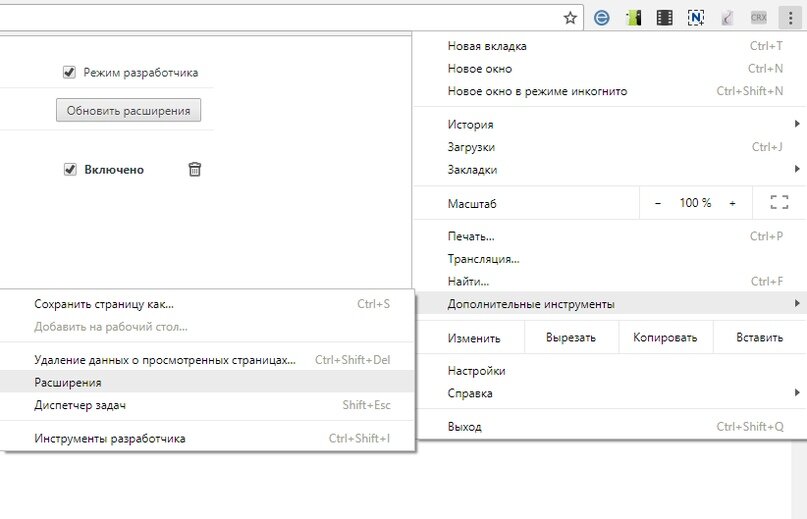Open Загрузки from the menu
The height and width of the screenshot is (519, 807).
pos(610,147)
